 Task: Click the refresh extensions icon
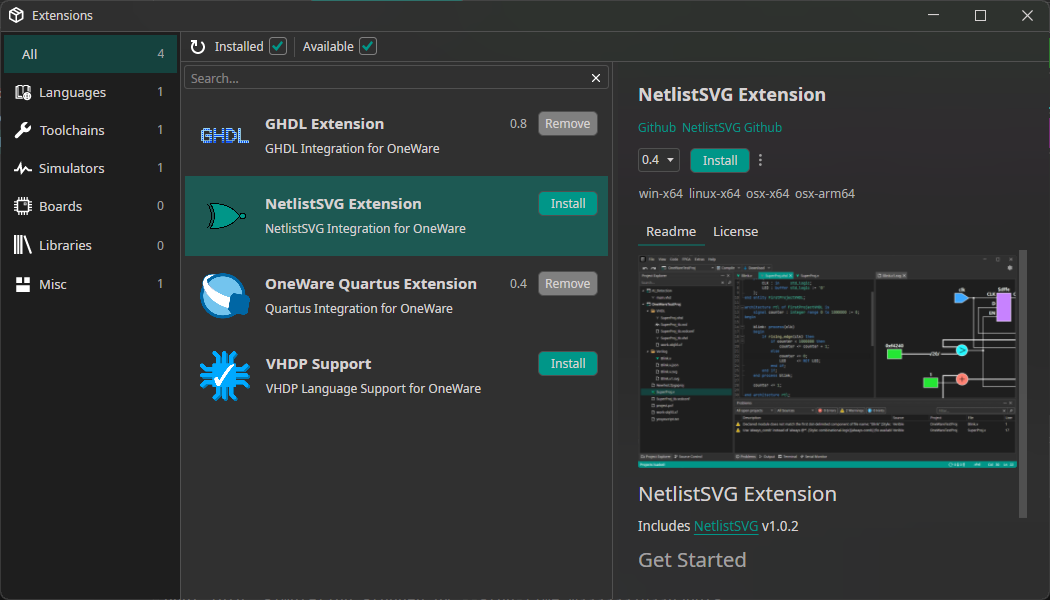pyautogui.click(x=198, y=47)
